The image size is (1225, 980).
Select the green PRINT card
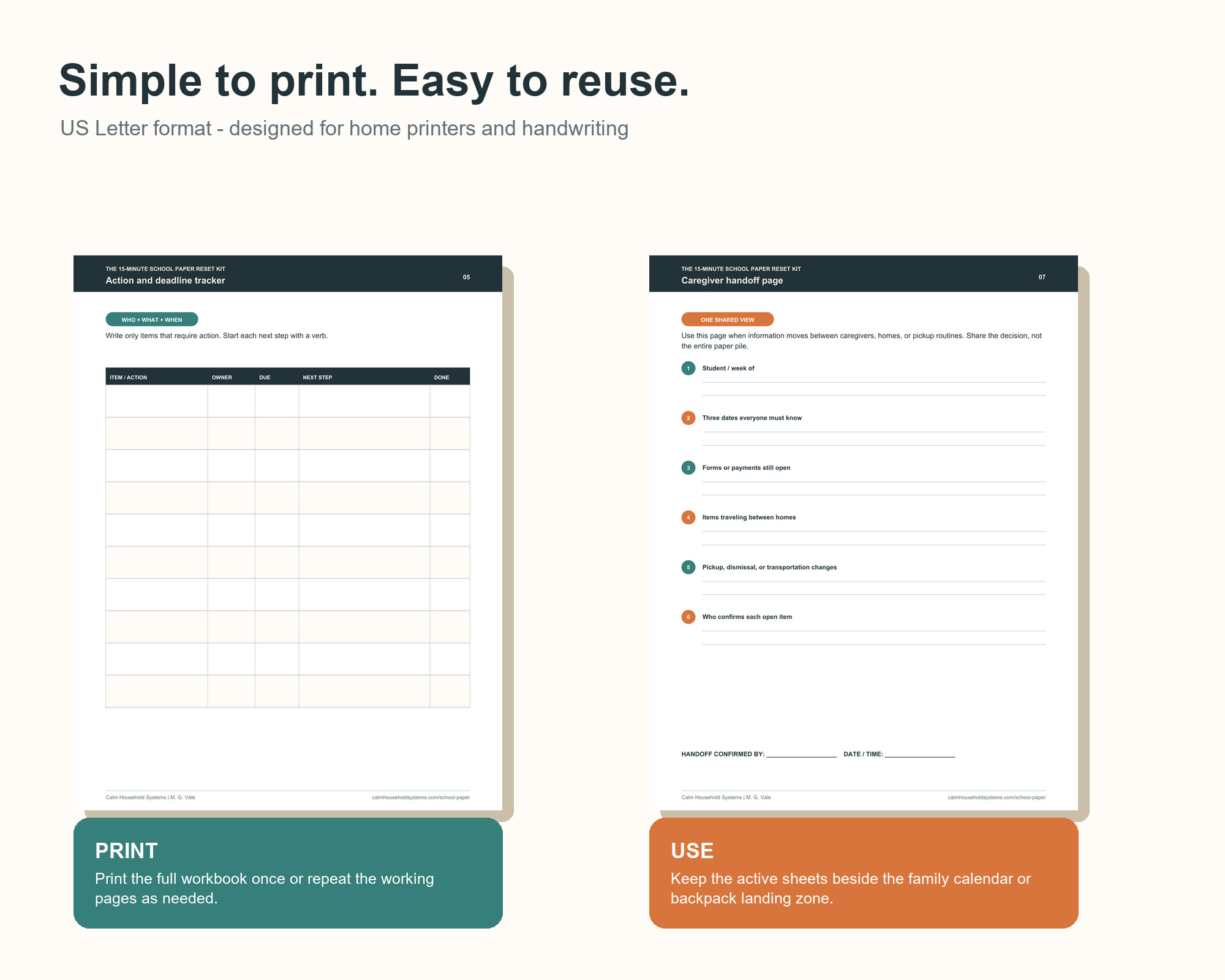tap(288, 873)
